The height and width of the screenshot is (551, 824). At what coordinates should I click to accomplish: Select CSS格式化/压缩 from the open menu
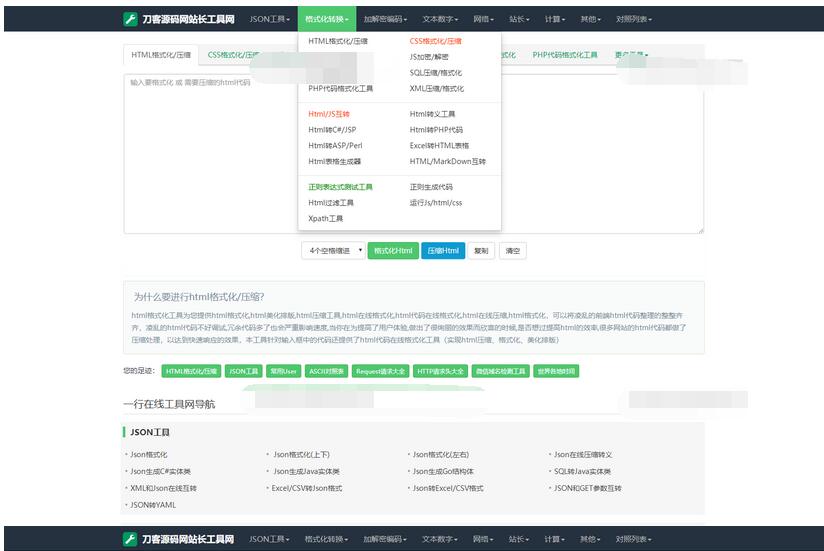tap(436, 41)
